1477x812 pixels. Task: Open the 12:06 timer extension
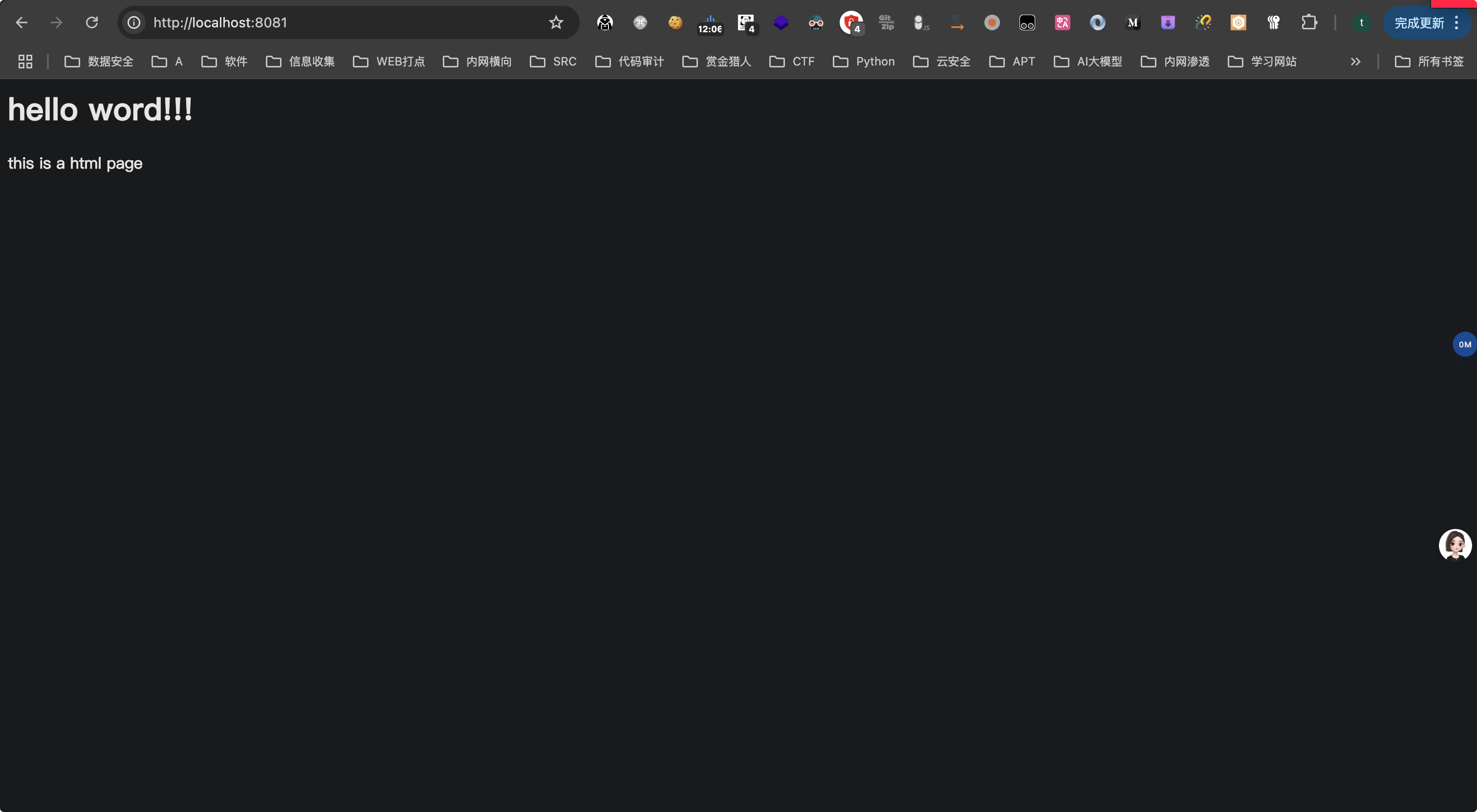[711, 24]
